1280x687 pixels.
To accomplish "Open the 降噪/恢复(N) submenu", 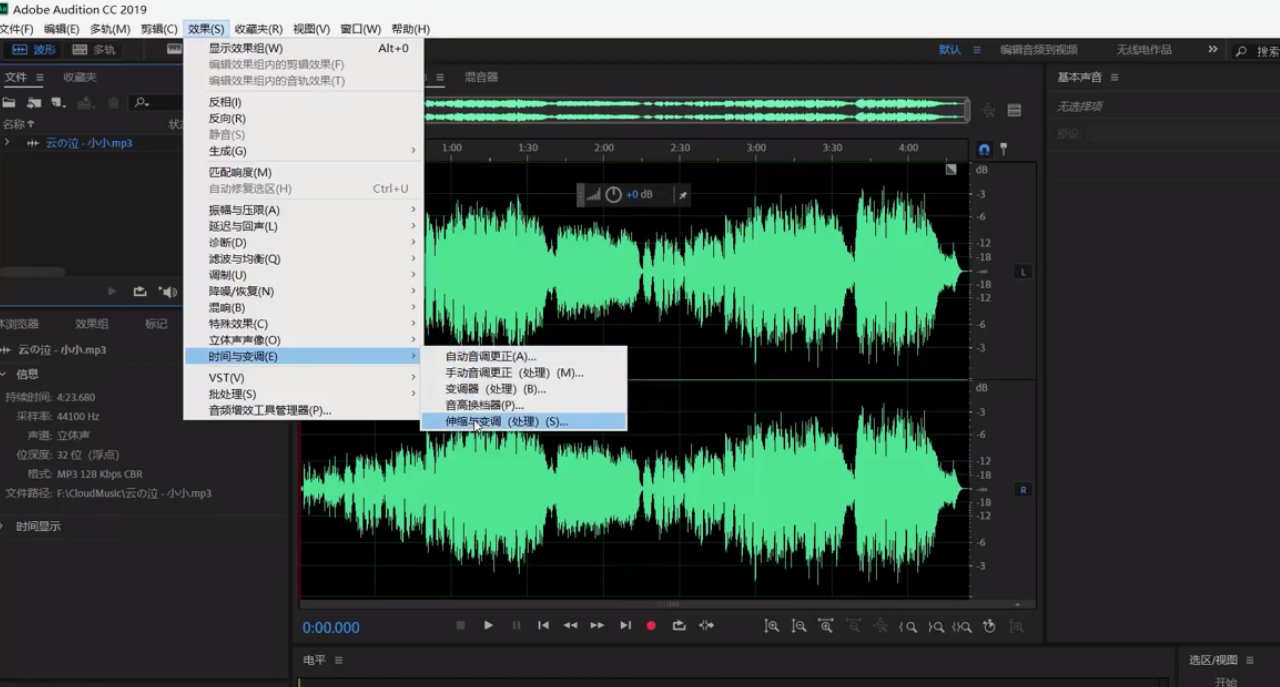I will tap(304, 291).
